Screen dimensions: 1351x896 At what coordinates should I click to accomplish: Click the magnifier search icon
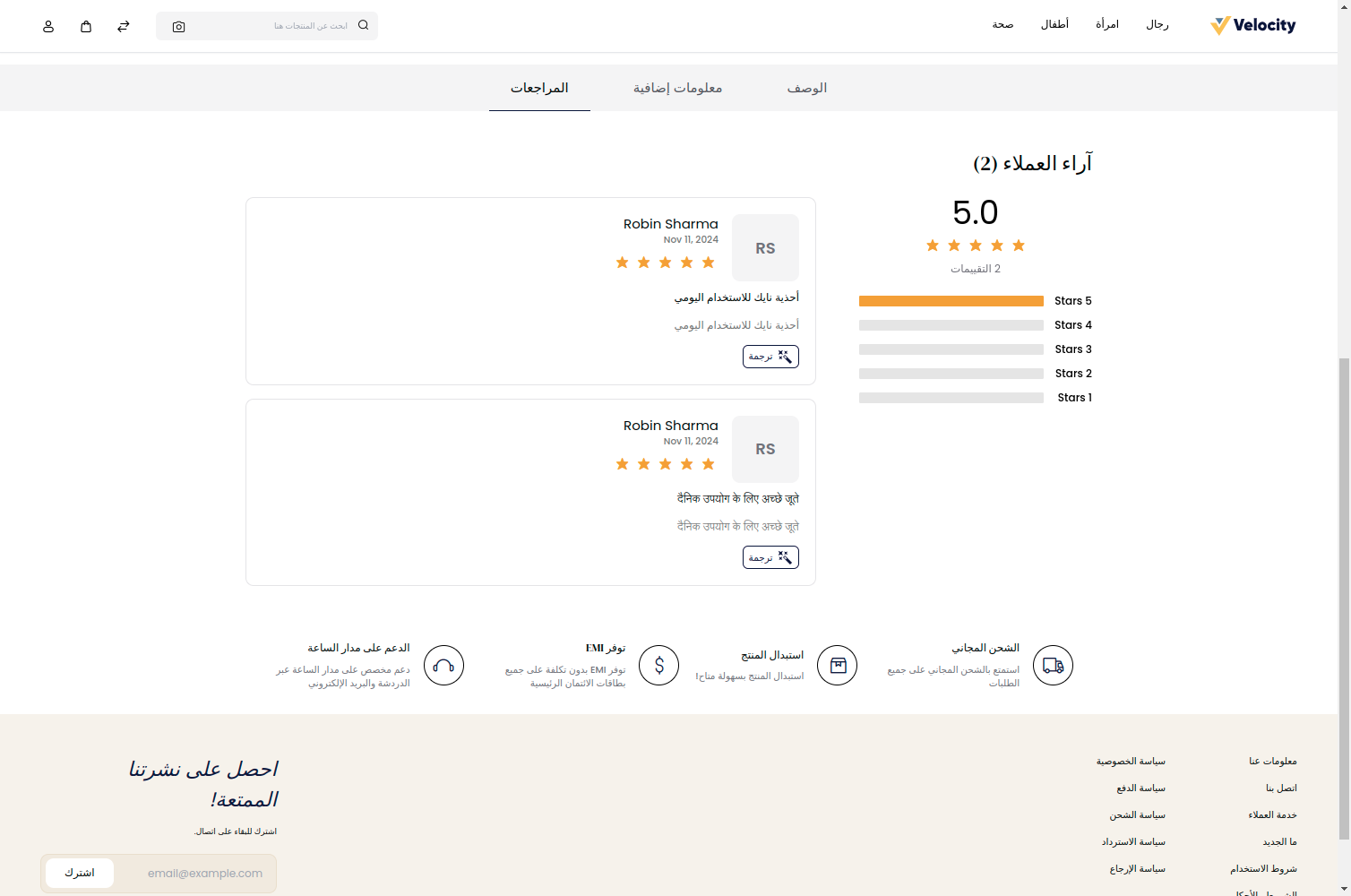pos(363,25)
